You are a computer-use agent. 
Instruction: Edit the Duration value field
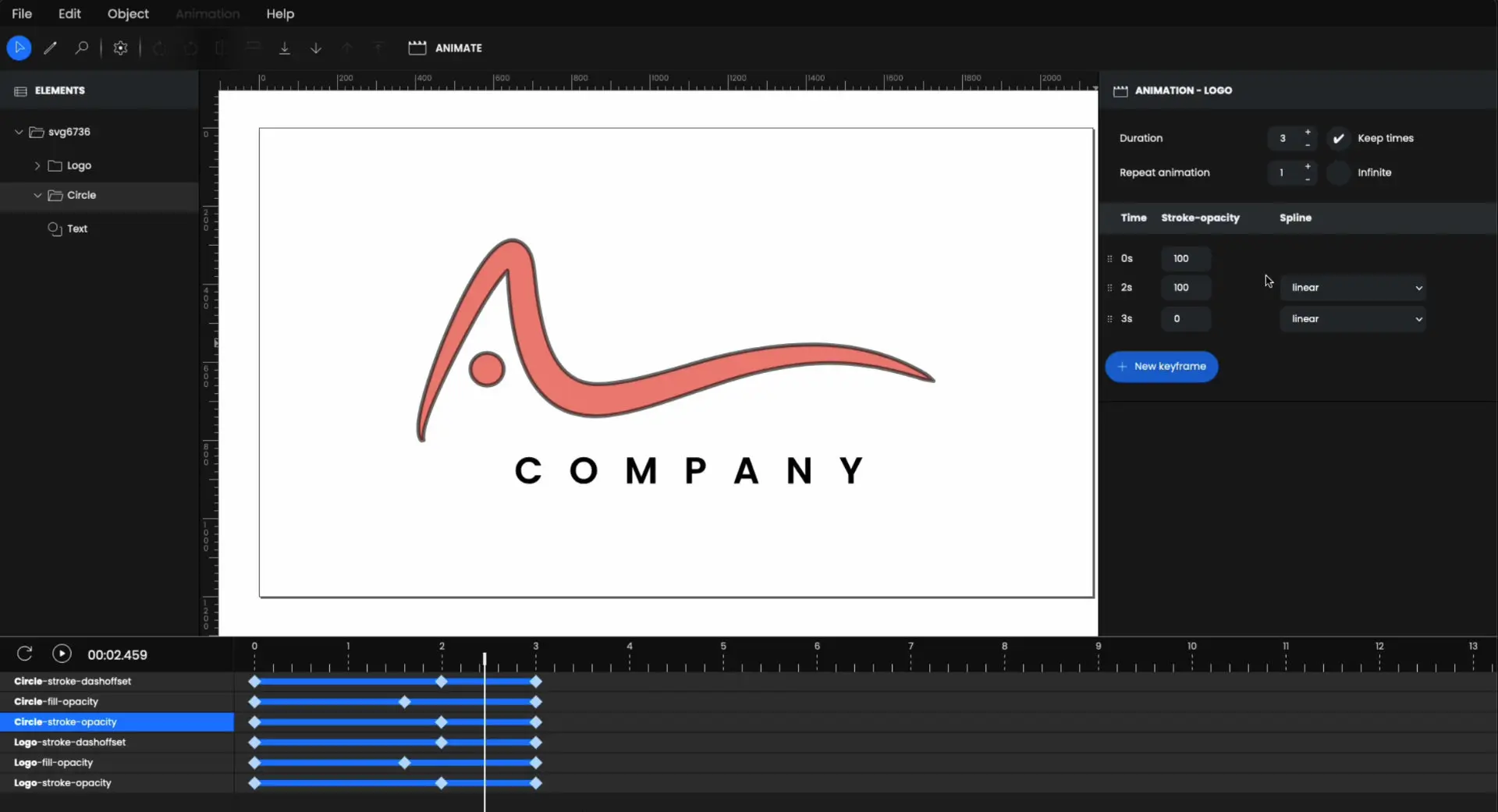point(1283,138)
